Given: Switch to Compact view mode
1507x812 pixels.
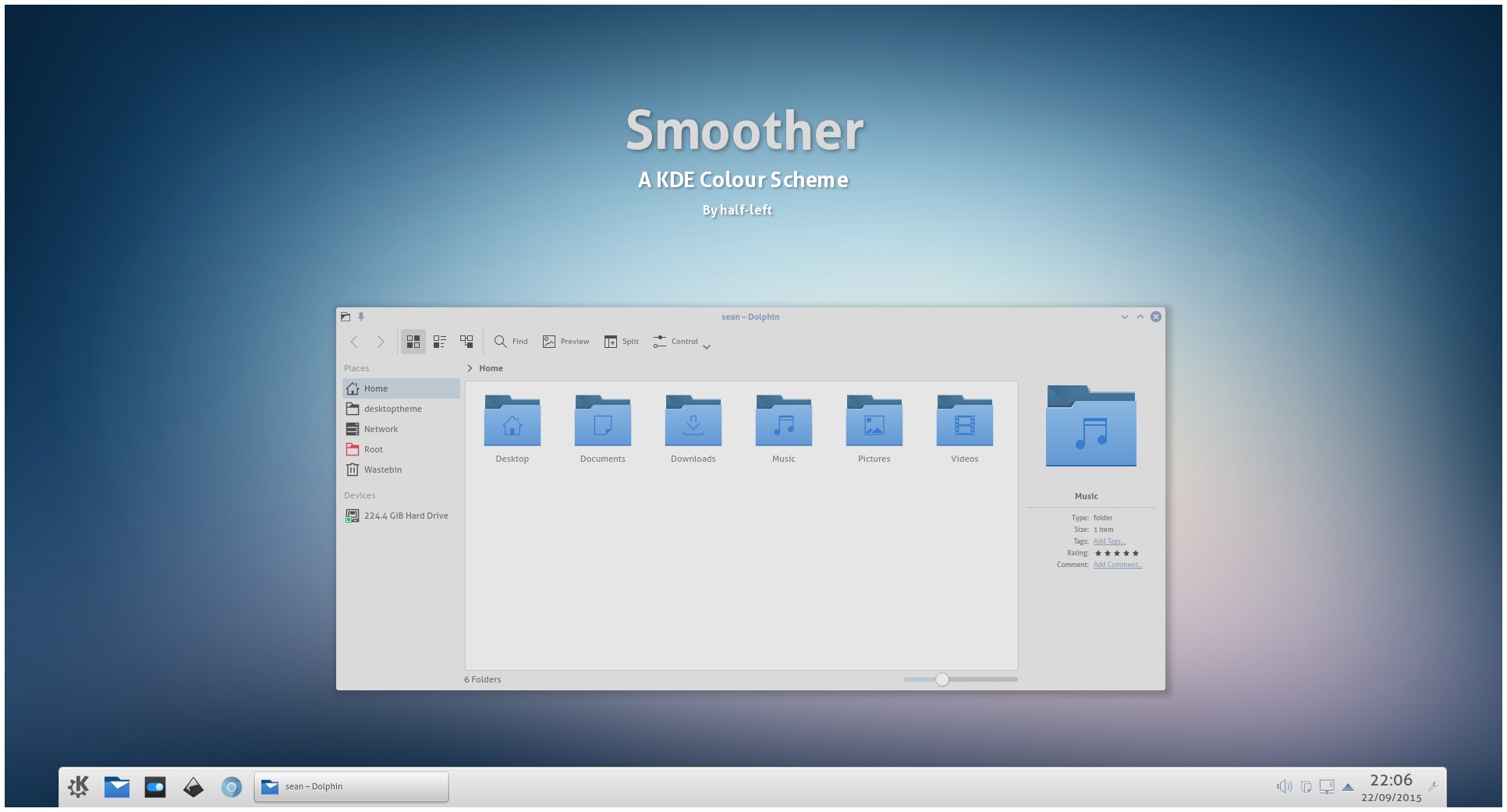Looking at the screenshot, I should click(x=440, y=342).
